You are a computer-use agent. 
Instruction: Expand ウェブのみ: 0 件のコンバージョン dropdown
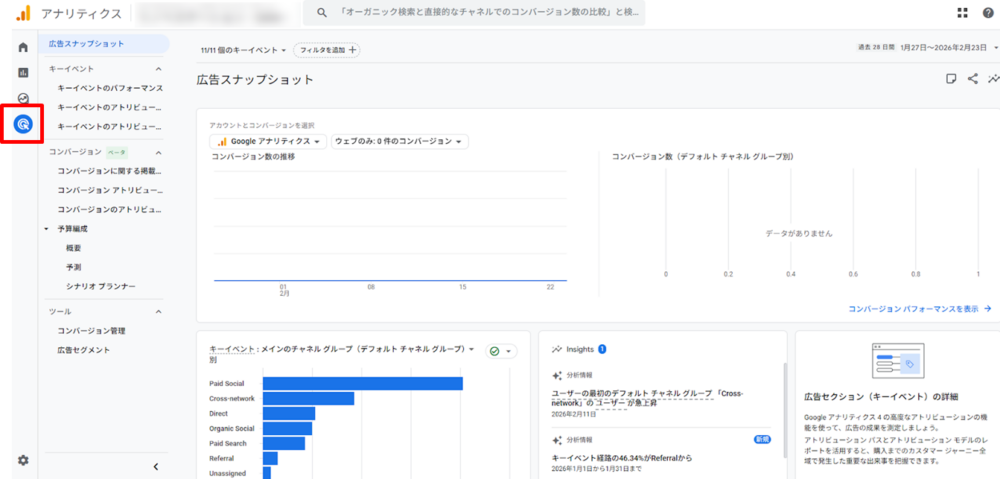click(x=400, y=142)
